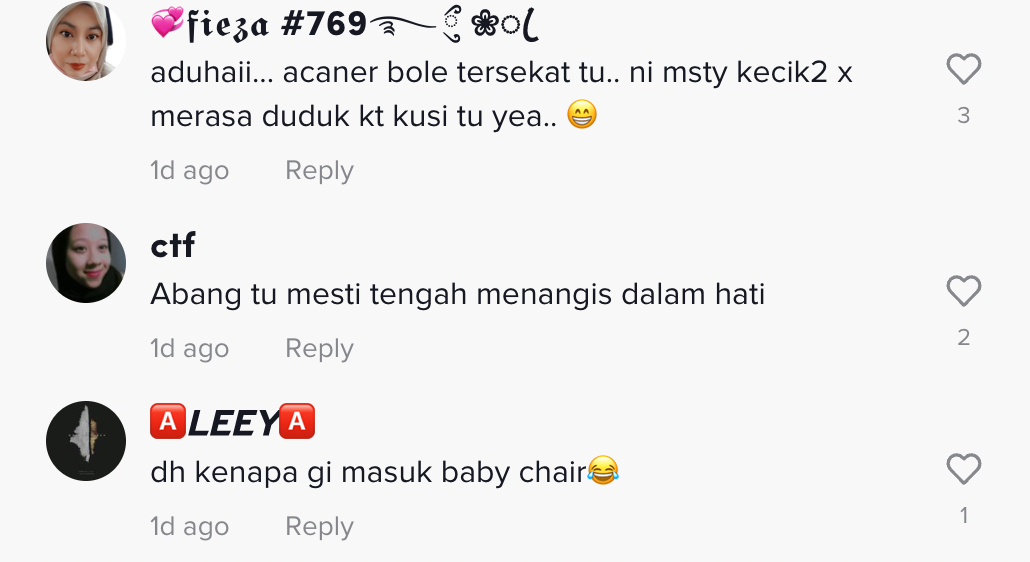Open fieza #769's profile picture
This screenshot has width=1030, height=562.
click(x=85, y=41)
